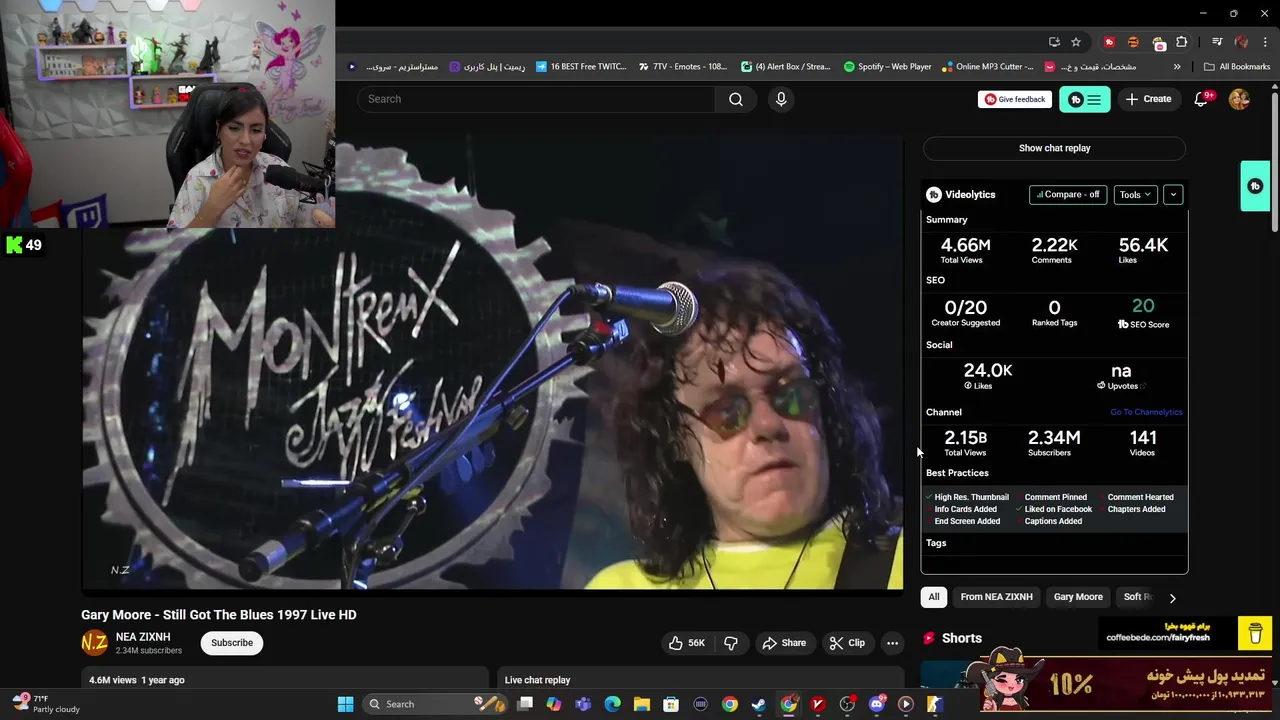1280x720 pixels.
Task: Open the video more actions three-dot menu
Action: tap(892, 643)
